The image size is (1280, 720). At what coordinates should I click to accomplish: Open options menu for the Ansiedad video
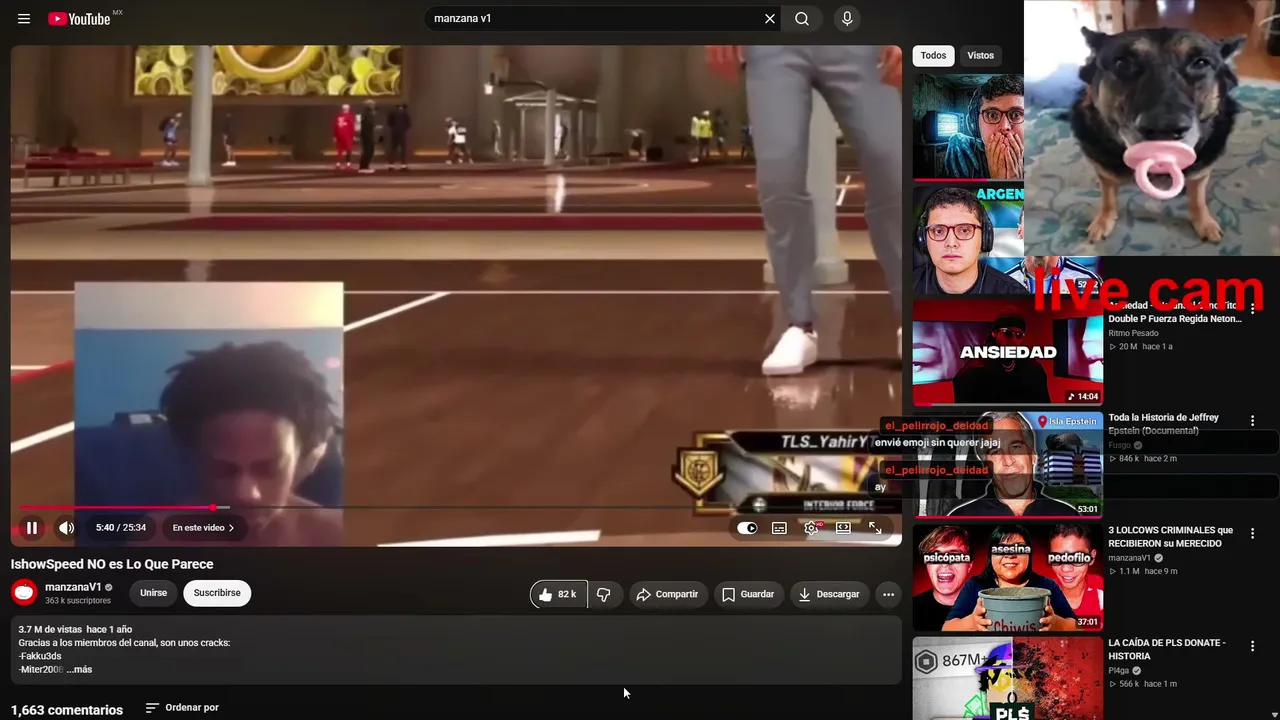[1252, 309]
